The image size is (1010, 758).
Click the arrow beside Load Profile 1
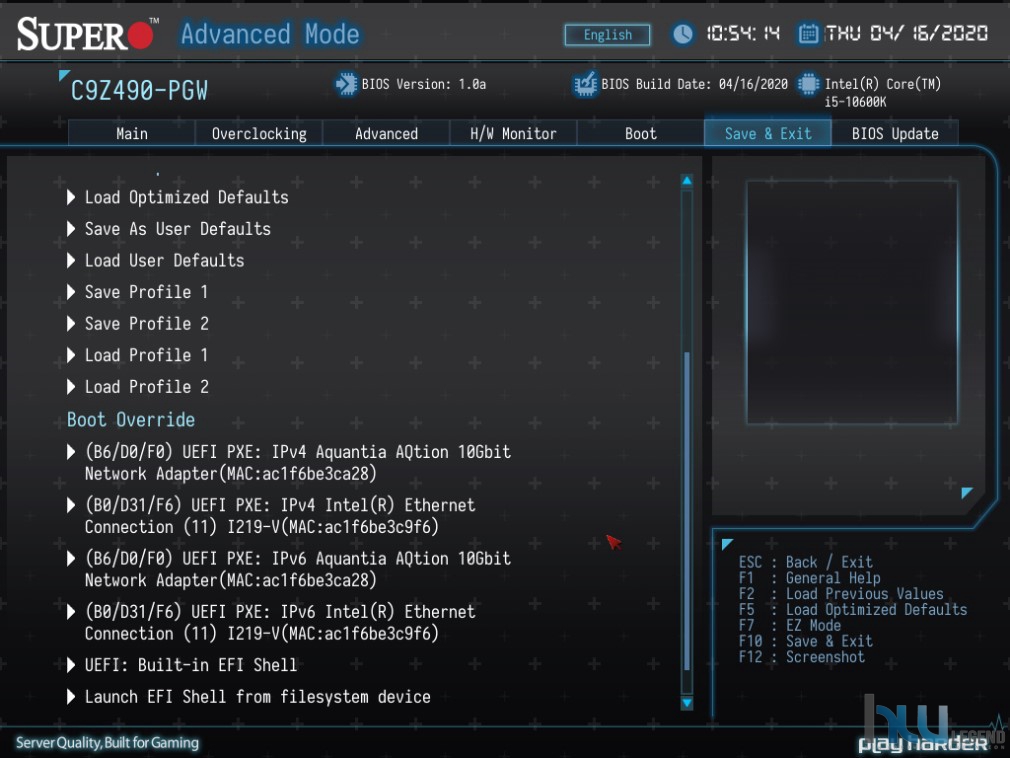tap(71, 355)
